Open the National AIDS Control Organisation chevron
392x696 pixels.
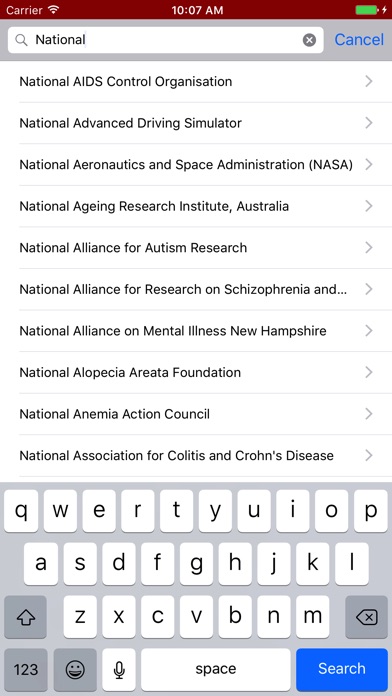(368, 81)
